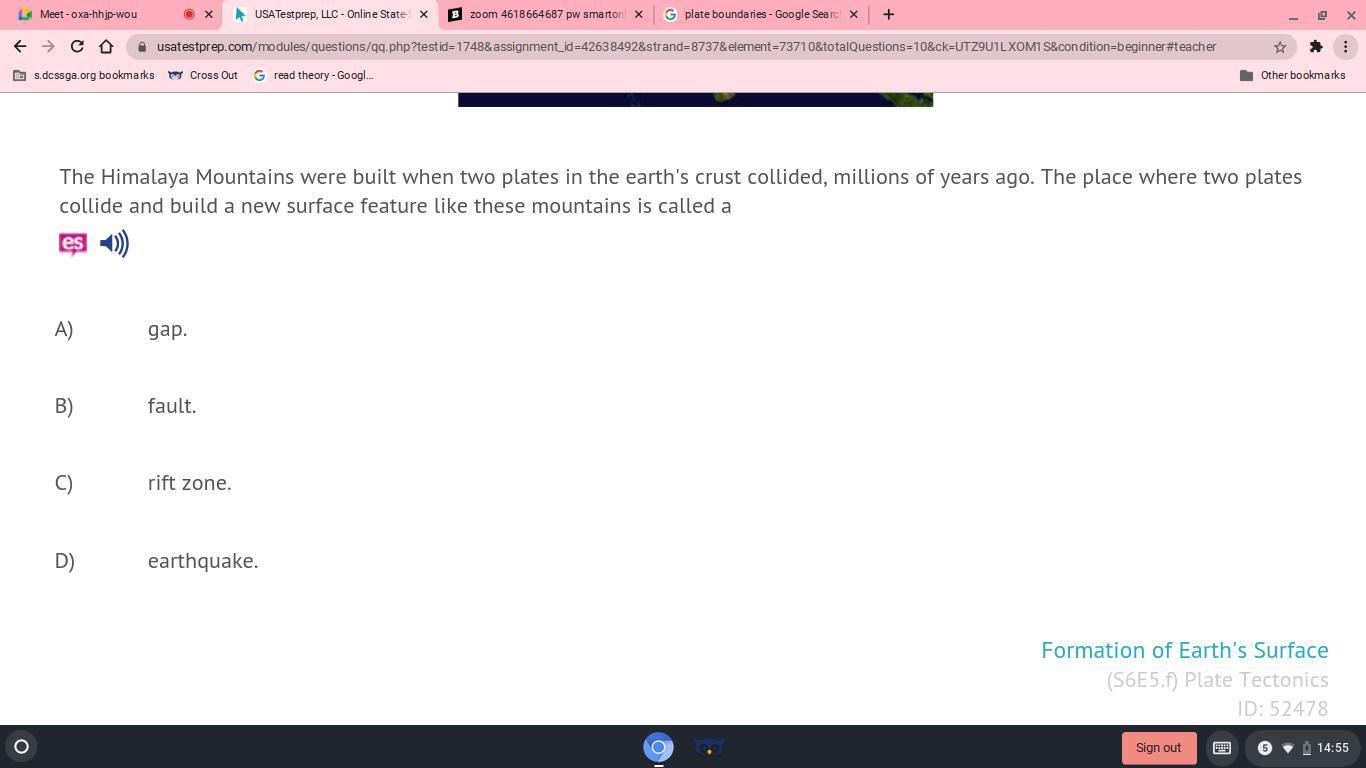Open the read theory Google bookmark

click(313, 75)
